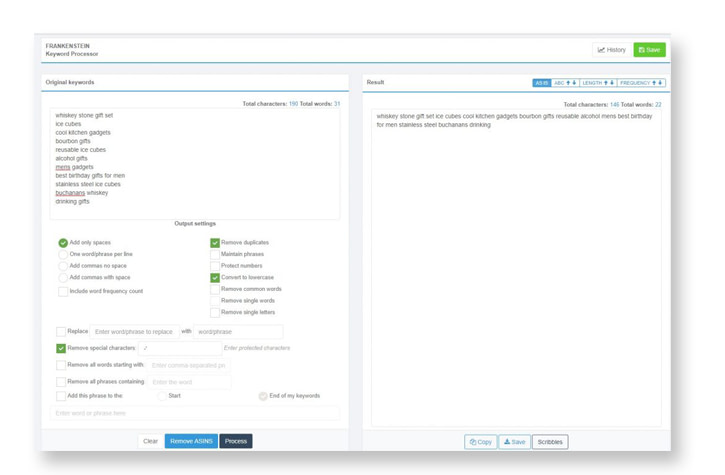Click the line 'whiskey stone gift set'

coord(84,115)
